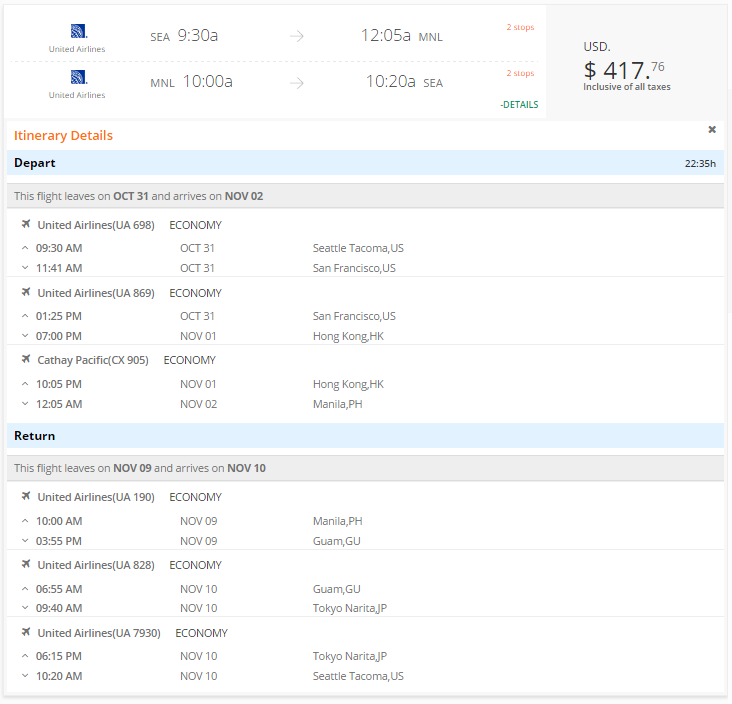Click United Airlines(UA 698) flight name
Image resolution: width=732 pixels, height=704 pixels.
click(x=96, y=225)
